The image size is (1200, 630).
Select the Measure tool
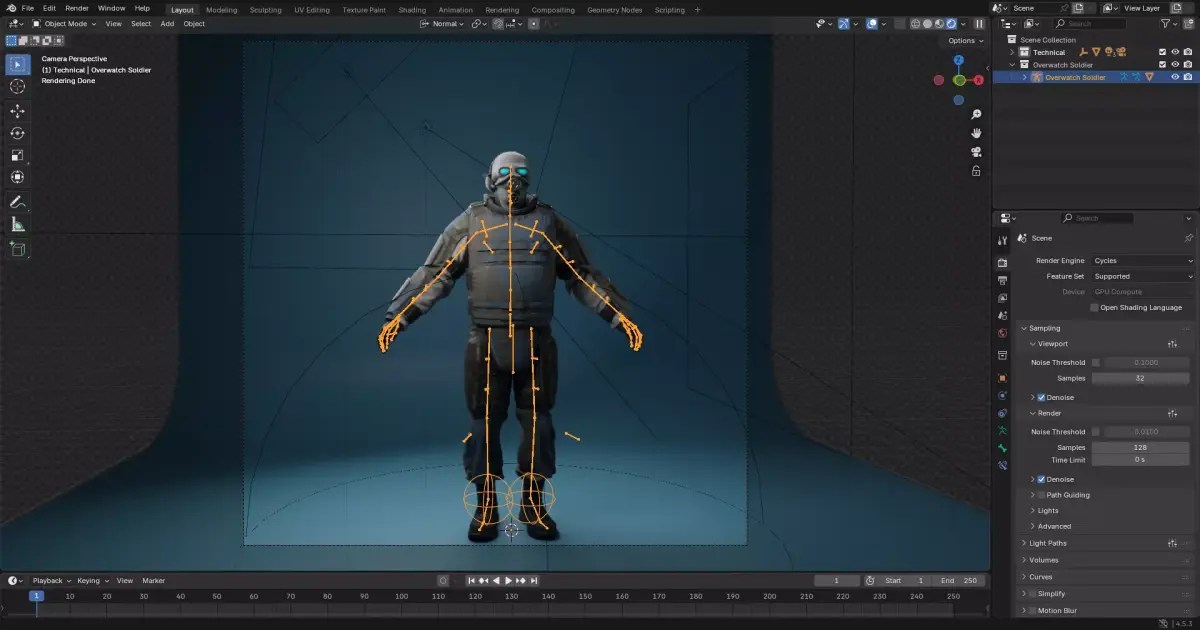point(17,224)
